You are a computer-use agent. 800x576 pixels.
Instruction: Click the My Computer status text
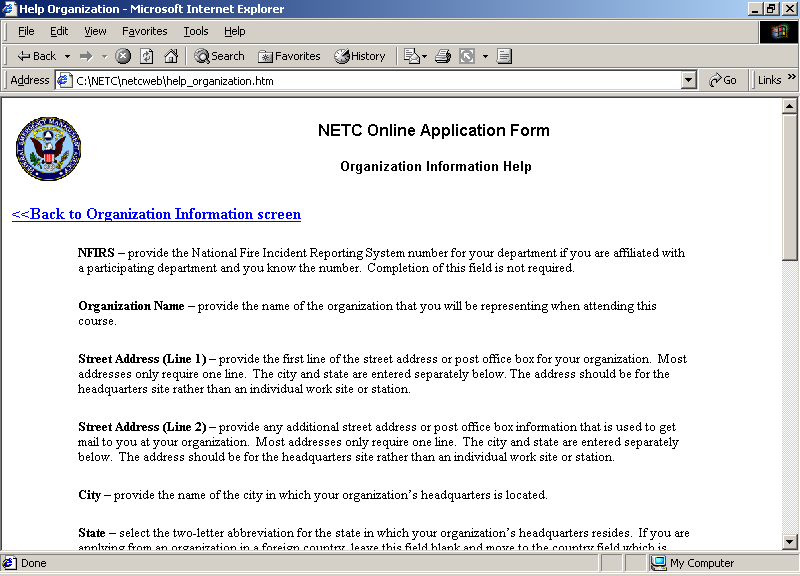click(x=702, y=563)
